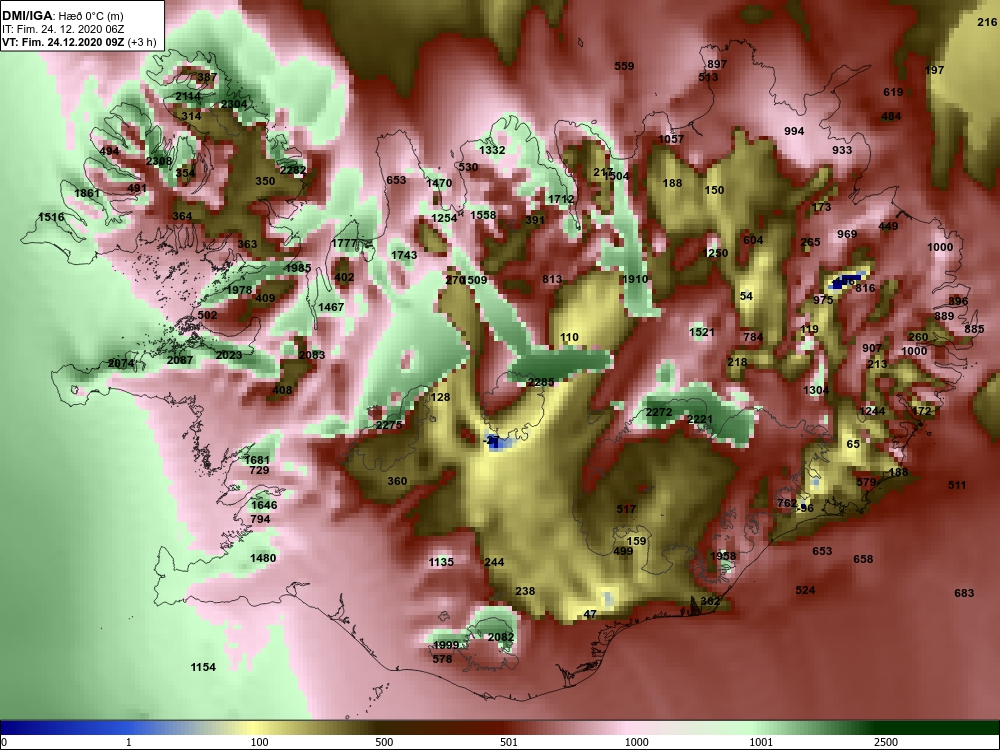This screenshot has width=1000, height=750.
Task: Click the map value '1304'
Action: pos(816,390)
